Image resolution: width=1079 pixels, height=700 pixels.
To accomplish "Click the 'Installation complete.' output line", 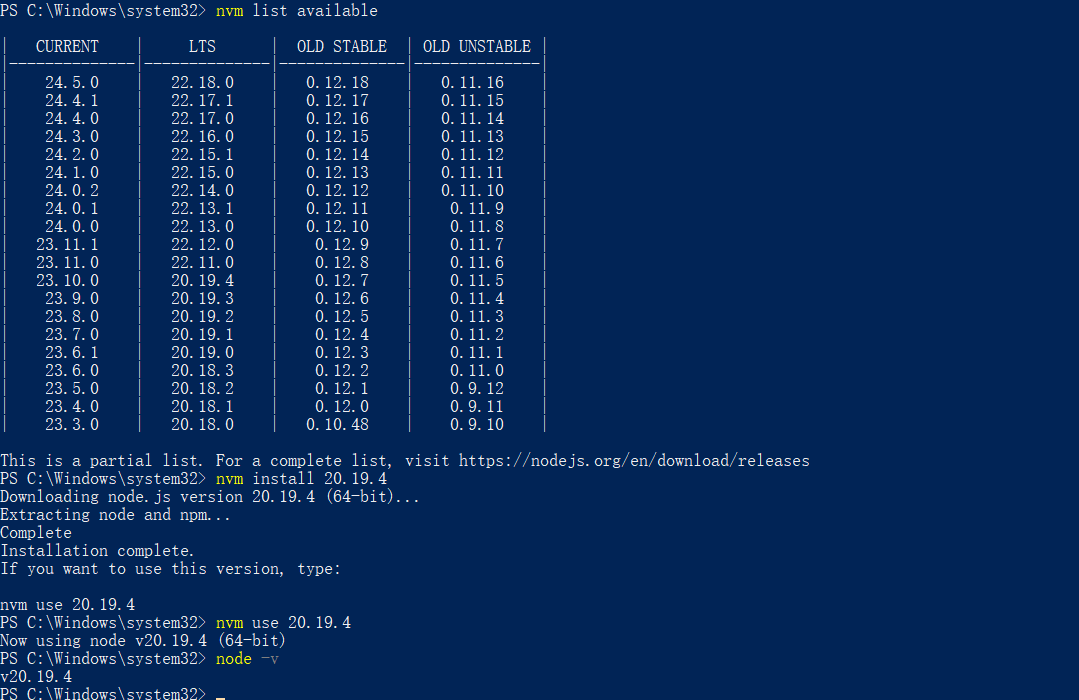I will (x=97, y=551).
